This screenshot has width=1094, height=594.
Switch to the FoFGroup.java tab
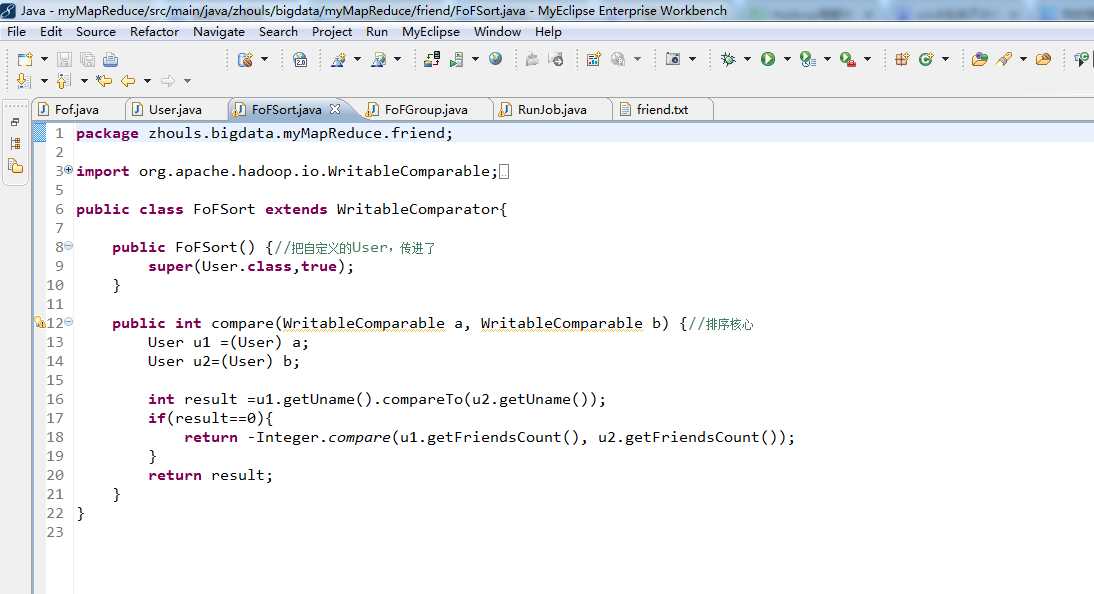point(426,110)
